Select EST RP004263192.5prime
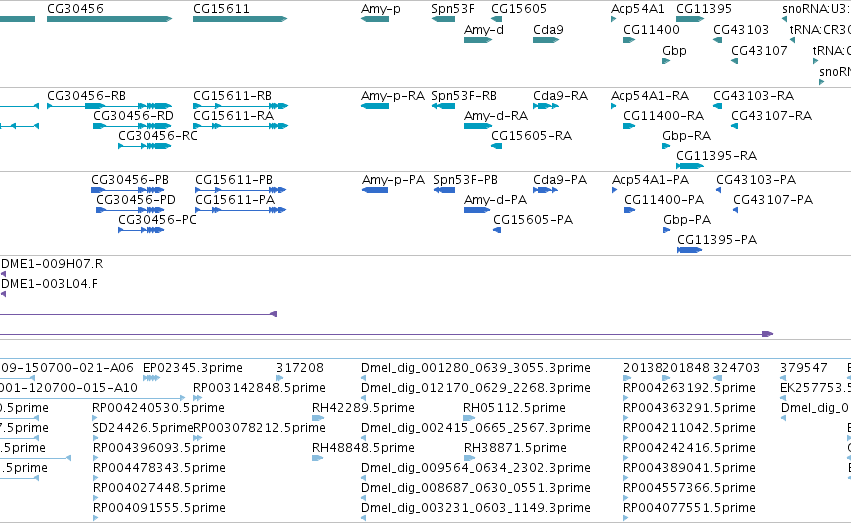The height and width of the screenshot is (523, 851). (x=689, y=388)
